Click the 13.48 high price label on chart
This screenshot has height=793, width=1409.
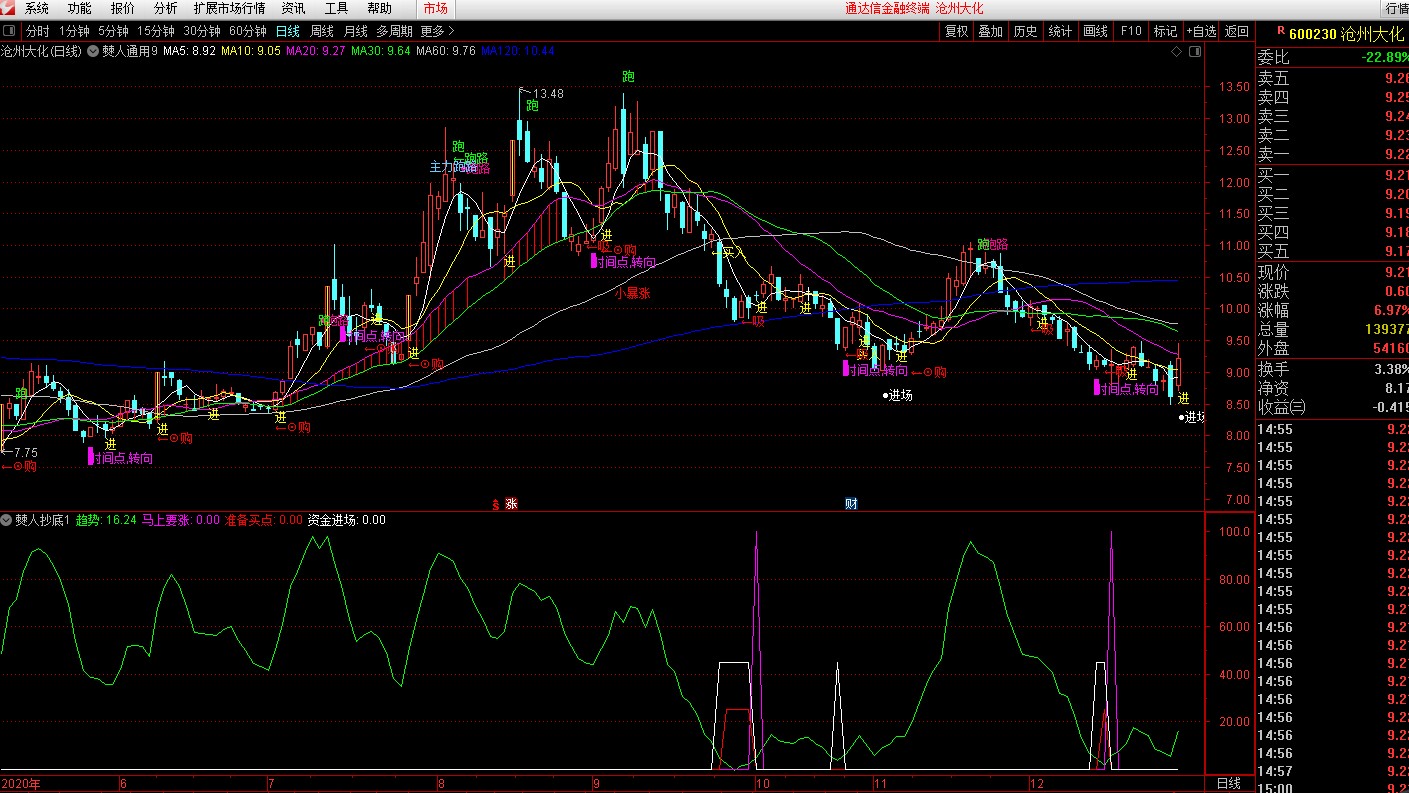[548, 94]
